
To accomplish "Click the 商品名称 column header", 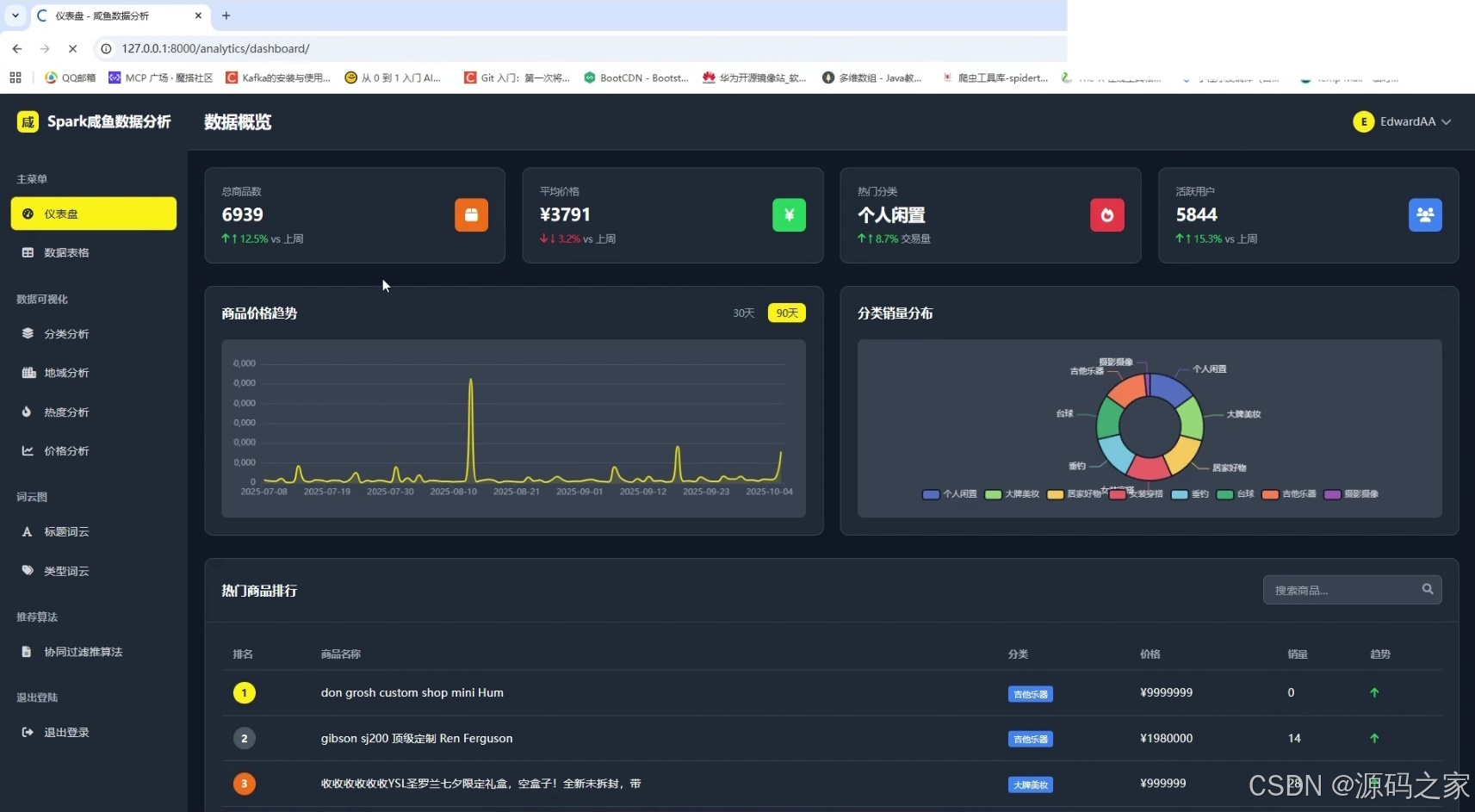I will coord(341,654).
